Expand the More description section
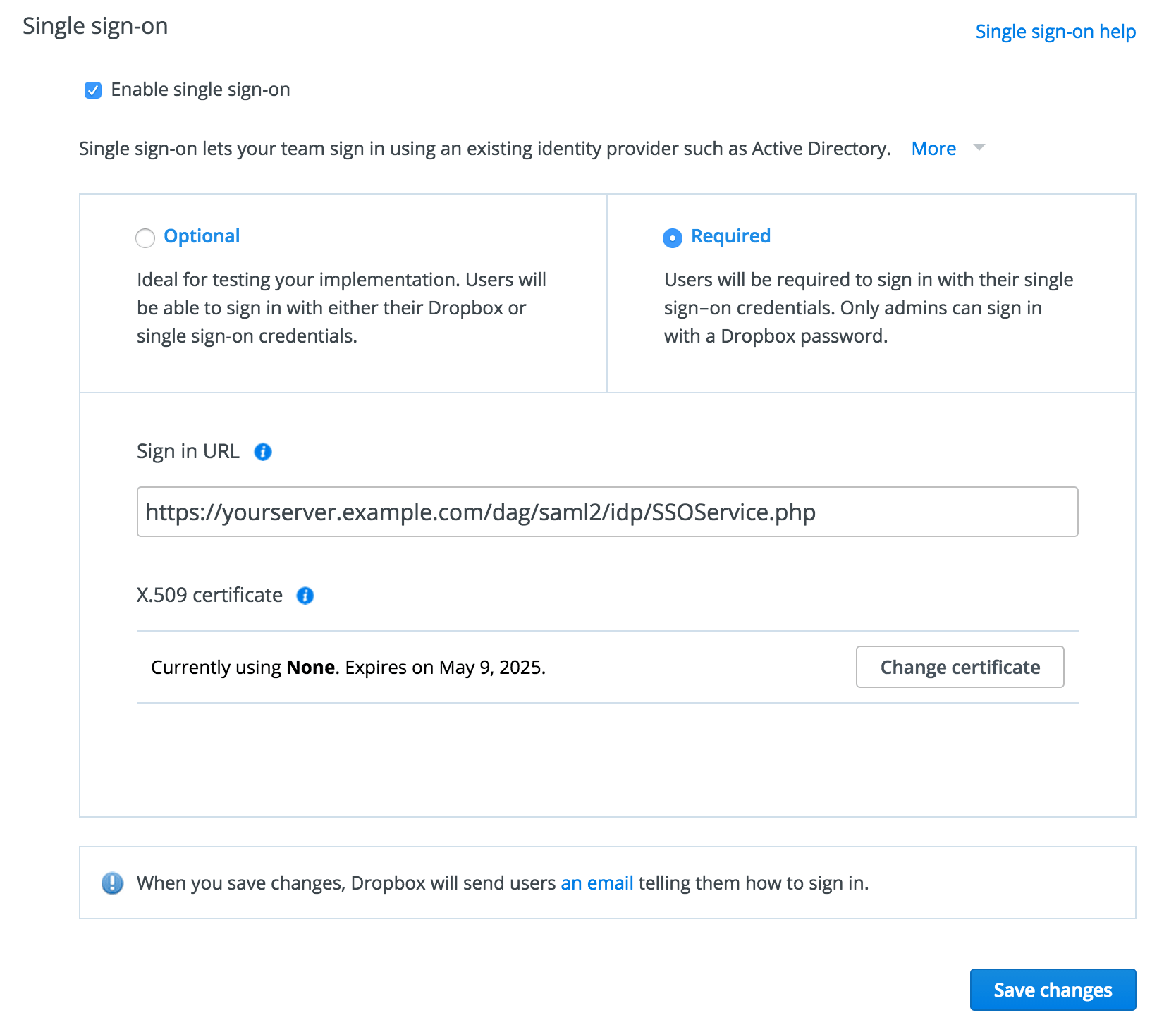The height and width of the screenshot is (1032, 1176). click(933, 148)
